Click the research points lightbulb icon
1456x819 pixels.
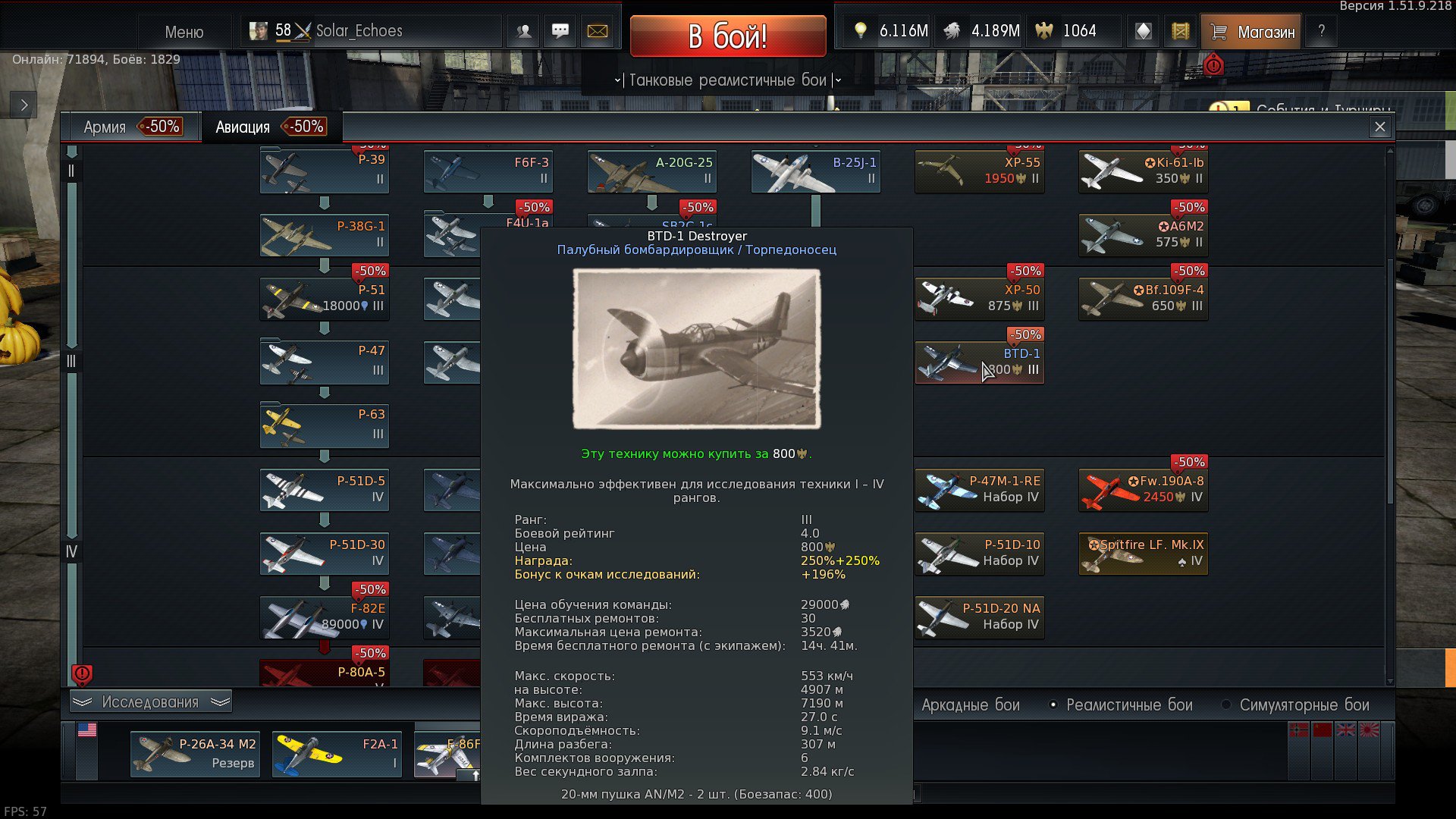point(860,31)
